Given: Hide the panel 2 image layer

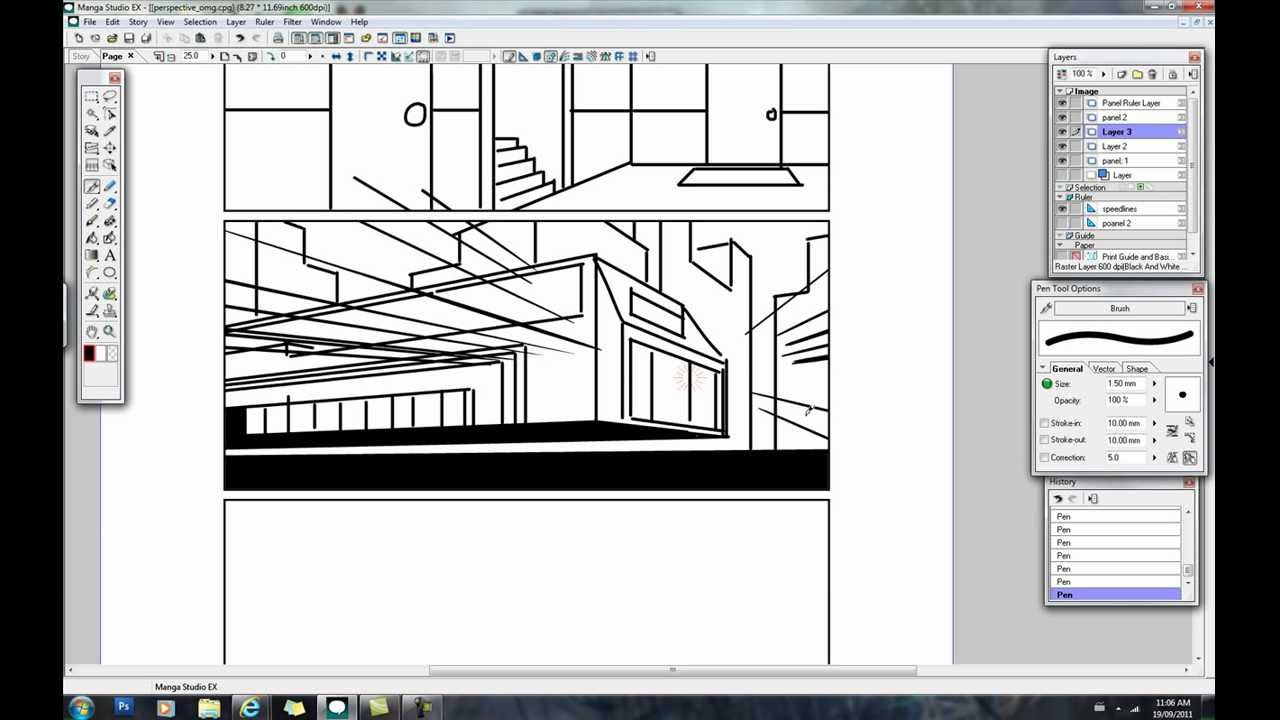Looking at the screenshot, I should [x=1062, y=117].
